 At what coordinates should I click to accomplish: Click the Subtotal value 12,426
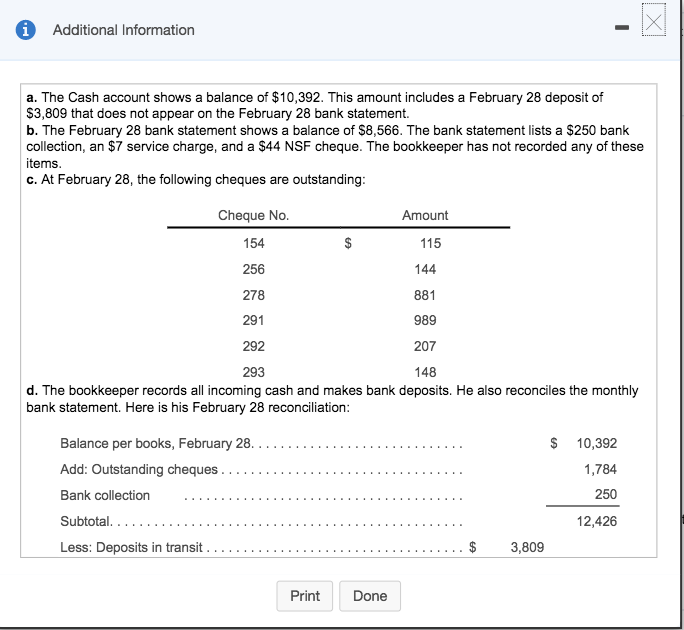(597, 521)
